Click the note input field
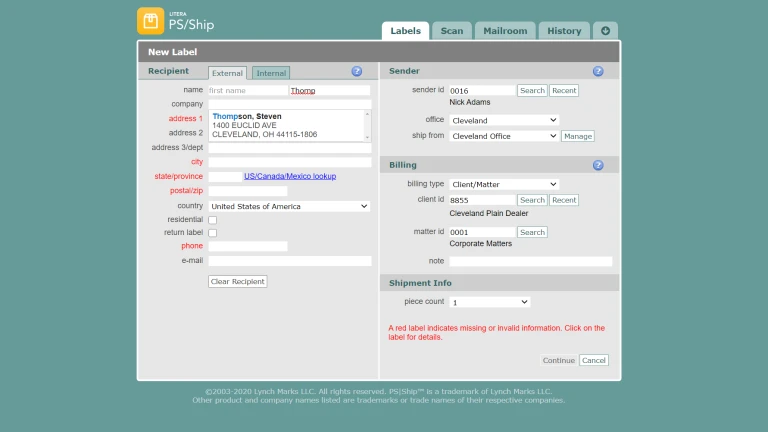 tap(530, 262)
